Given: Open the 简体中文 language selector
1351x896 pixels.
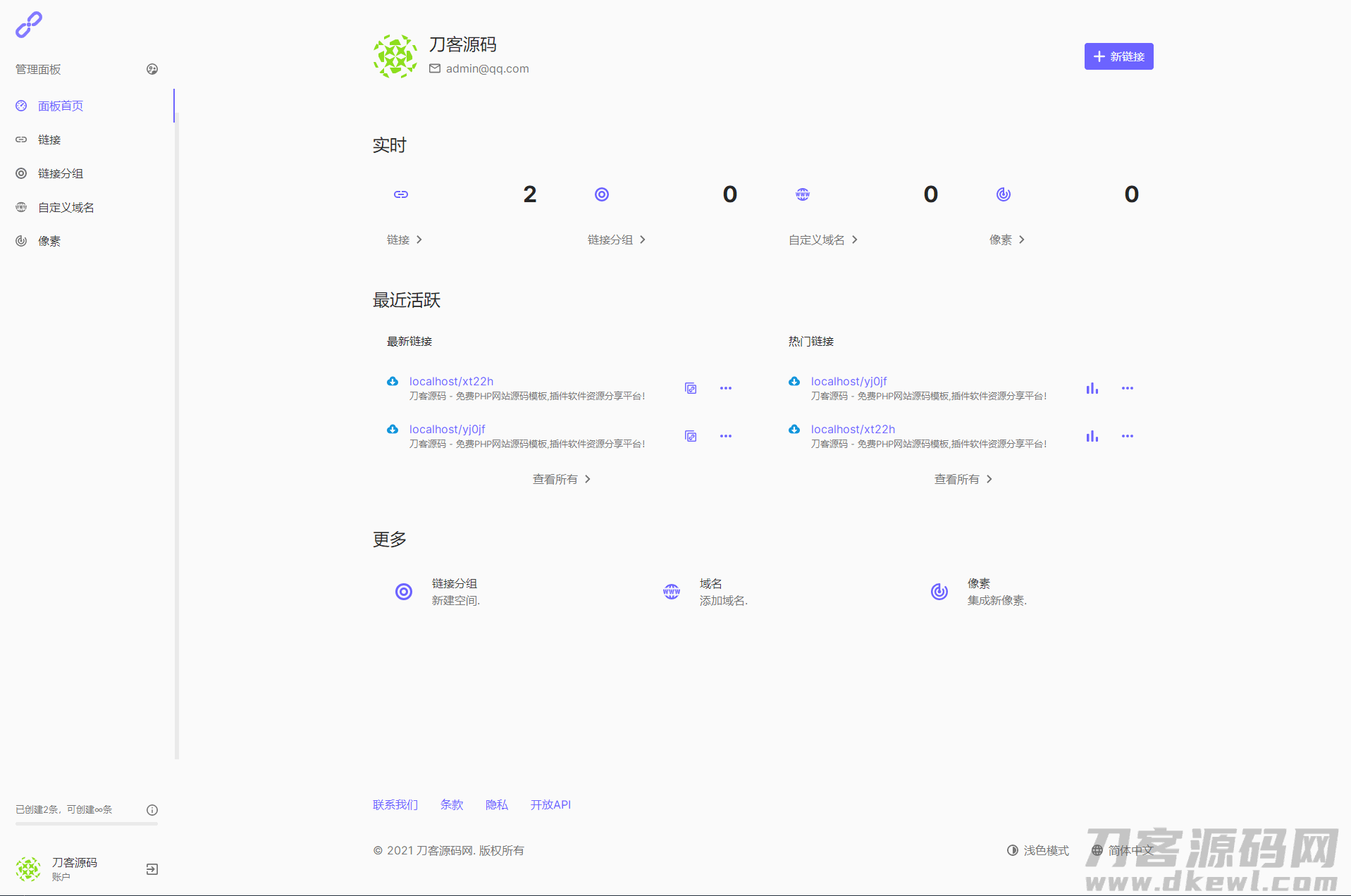Looking at the screenshot, I should pyautogui.click(x=1122, y=850).
